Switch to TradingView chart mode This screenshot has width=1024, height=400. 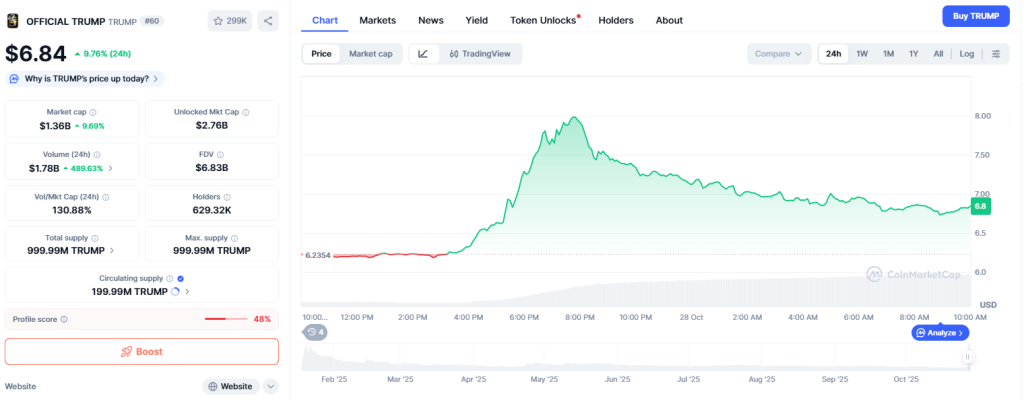click(x=480, y=54)
